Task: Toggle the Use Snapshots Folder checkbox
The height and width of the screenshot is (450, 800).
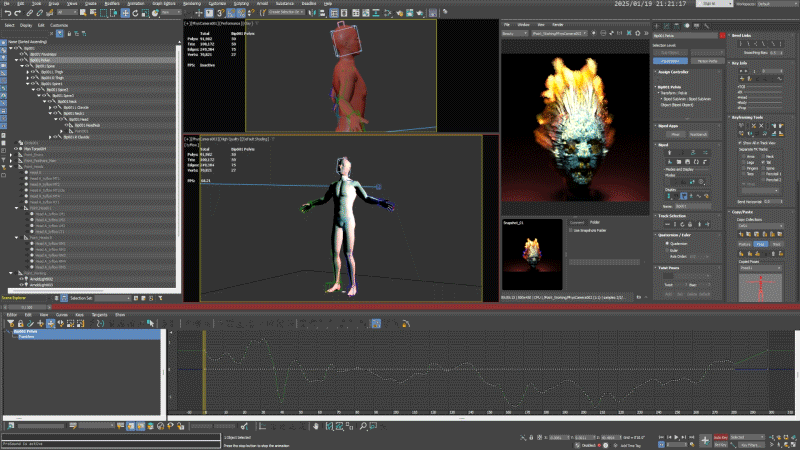Action: click(572, 230)
